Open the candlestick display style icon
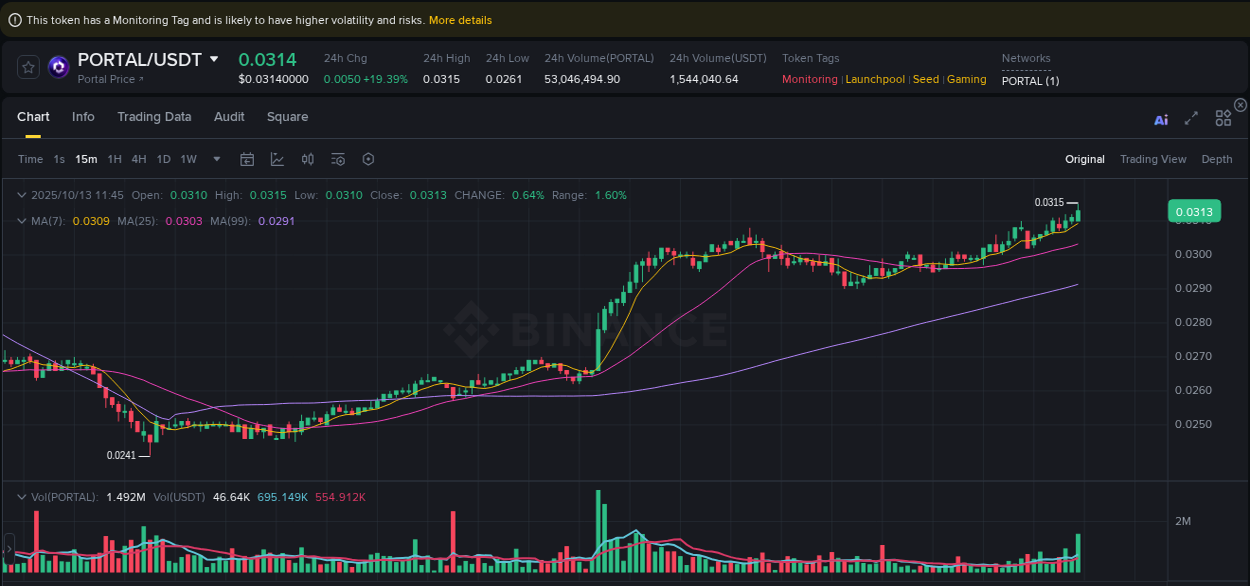The height and width of the screenshot is (586, 1250). point(307,158)
